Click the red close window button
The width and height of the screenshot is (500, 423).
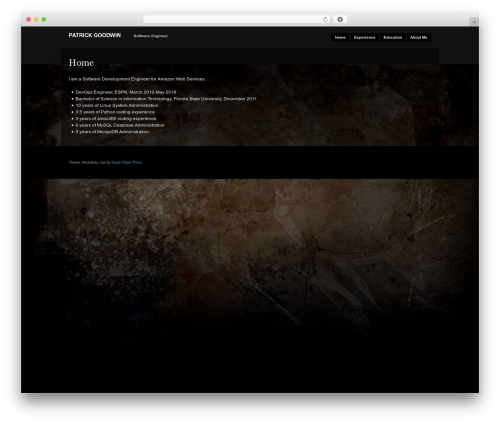[x=29, y=19]
